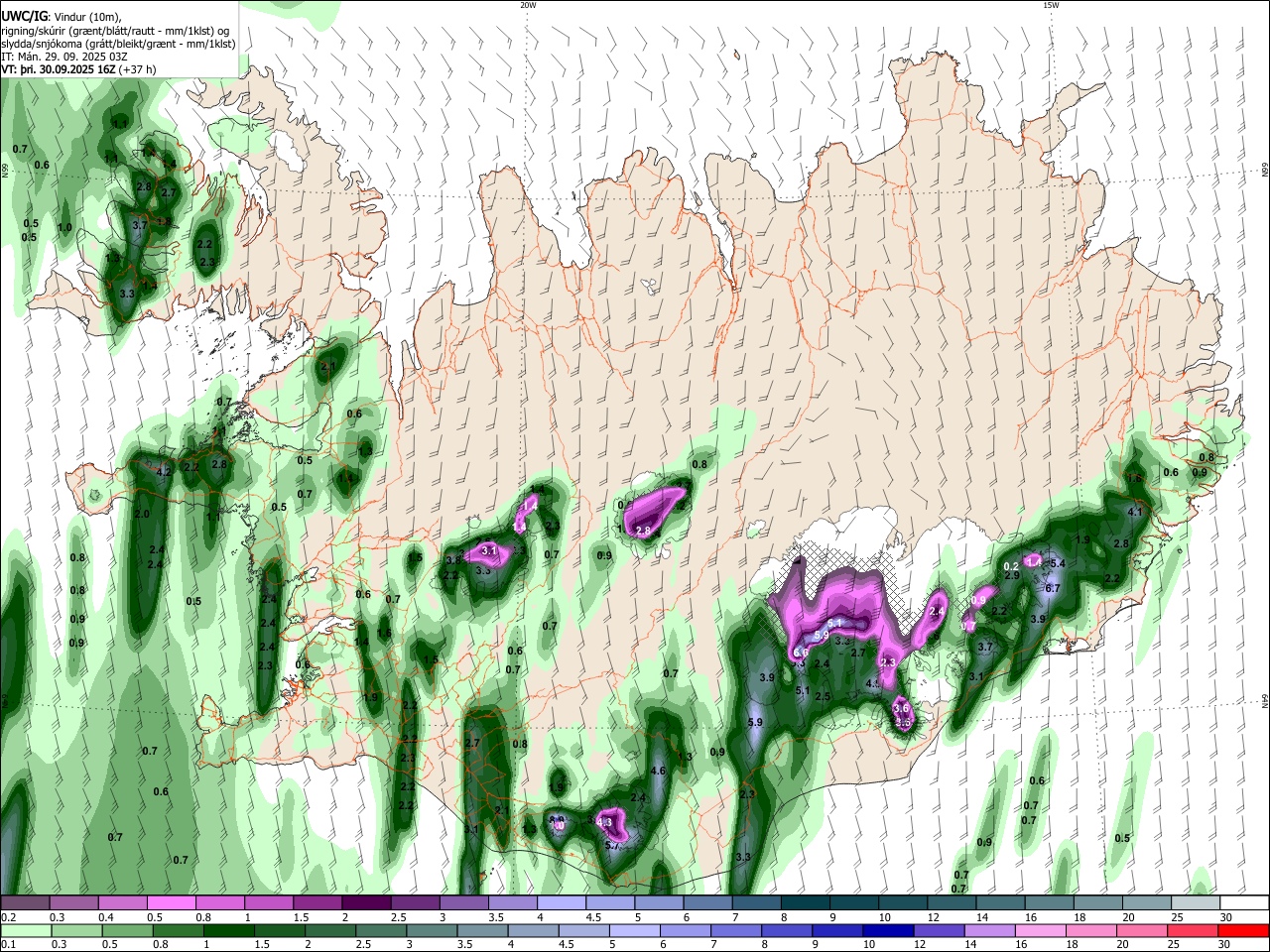Click the 4.3 value in the pink patch
The height and width of the screenshot is (952, 1270).
(604, 821)
